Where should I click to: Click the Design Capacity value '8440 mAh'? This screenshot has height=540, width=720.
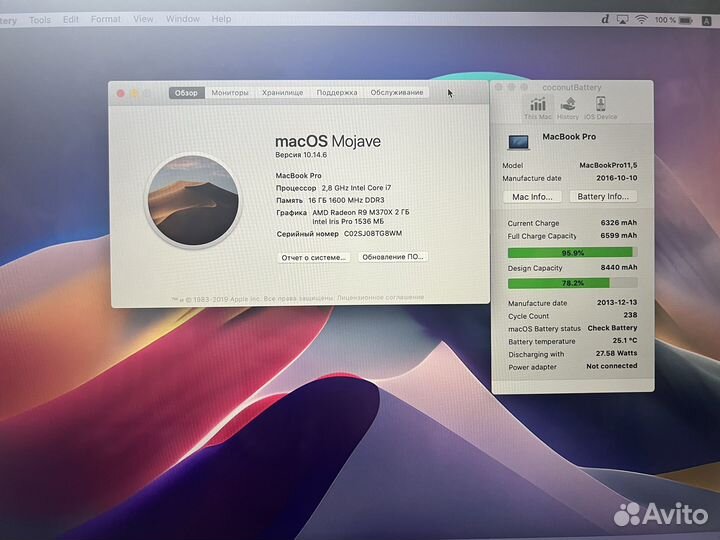click(619, 267)
